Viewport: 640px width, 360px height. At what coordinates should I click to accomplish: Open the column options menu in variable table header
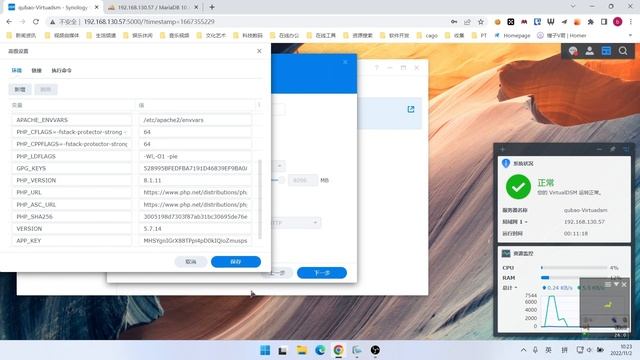tap(259, 105)
